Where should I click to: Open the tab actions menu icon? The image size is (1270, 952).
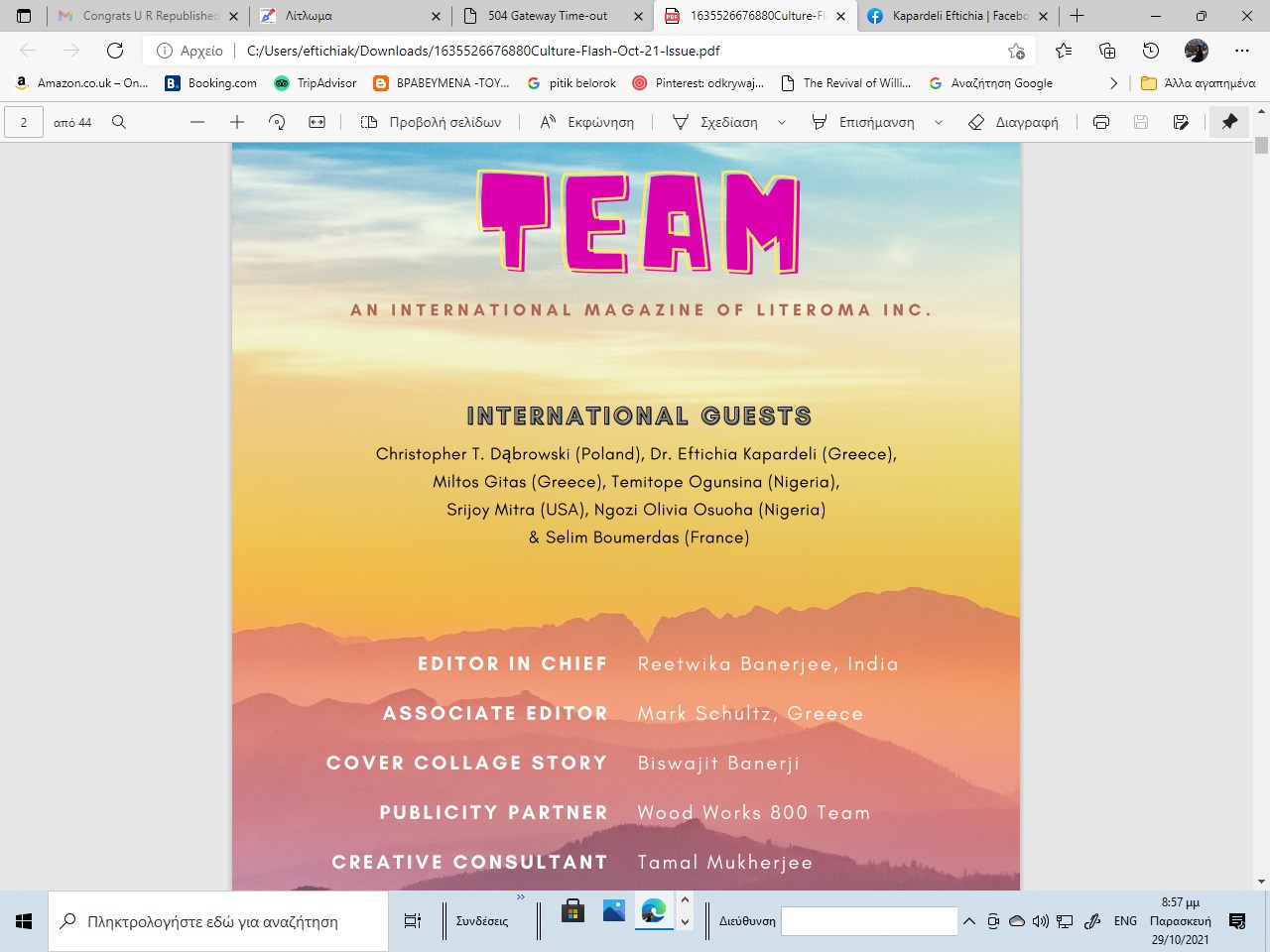click(24, 16)
